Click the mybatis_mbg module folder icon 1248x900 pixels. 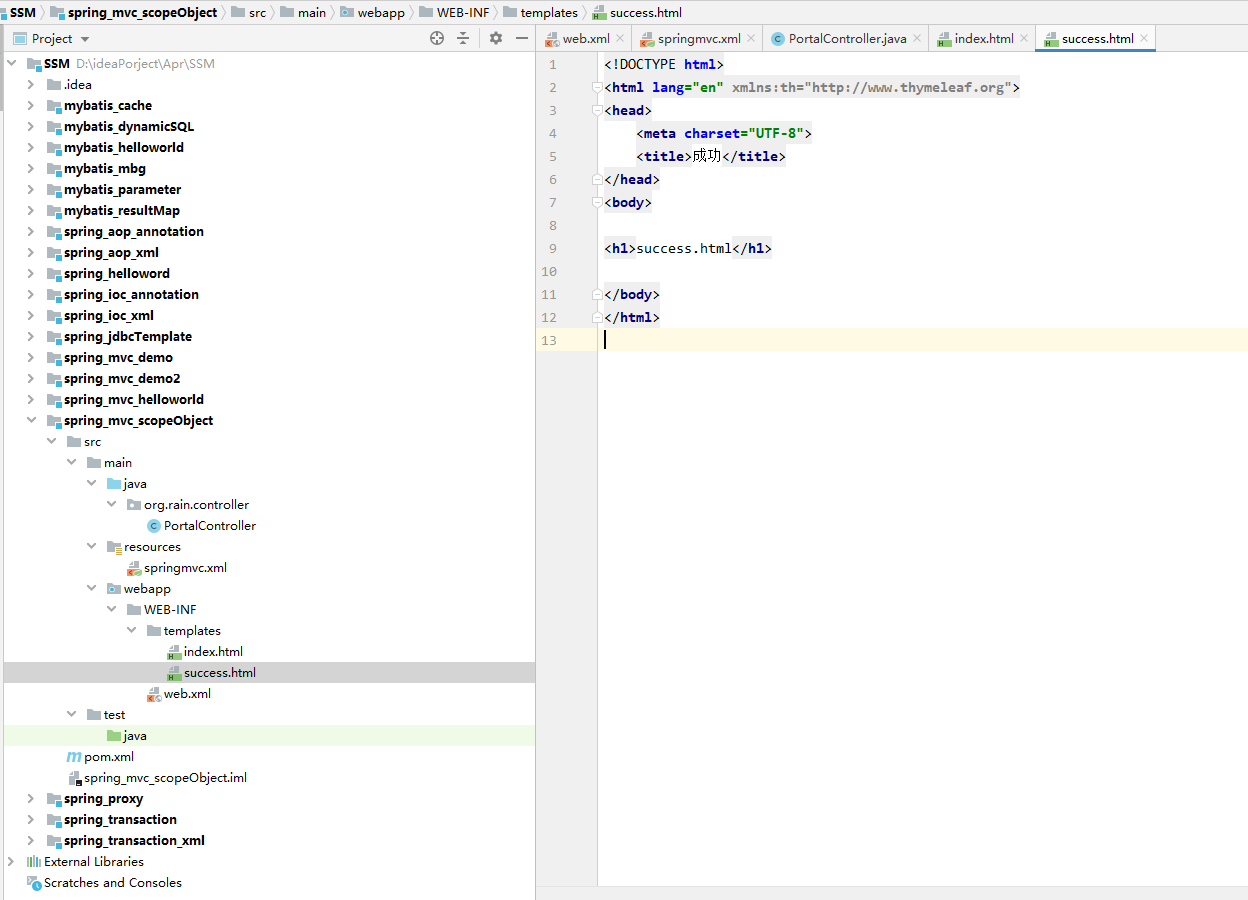pos(54,169)
